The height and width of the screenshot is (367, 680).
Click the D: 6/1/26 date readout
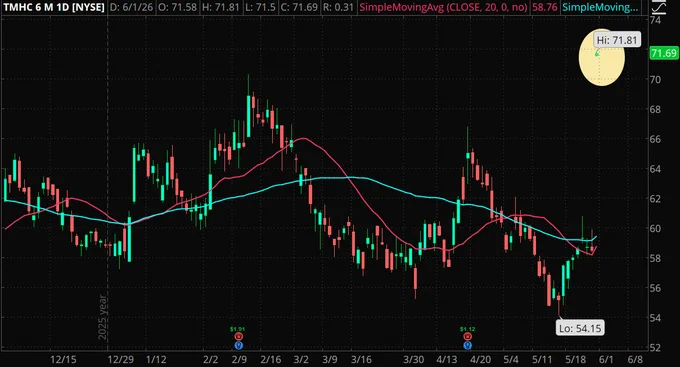(x=131, y=7)
